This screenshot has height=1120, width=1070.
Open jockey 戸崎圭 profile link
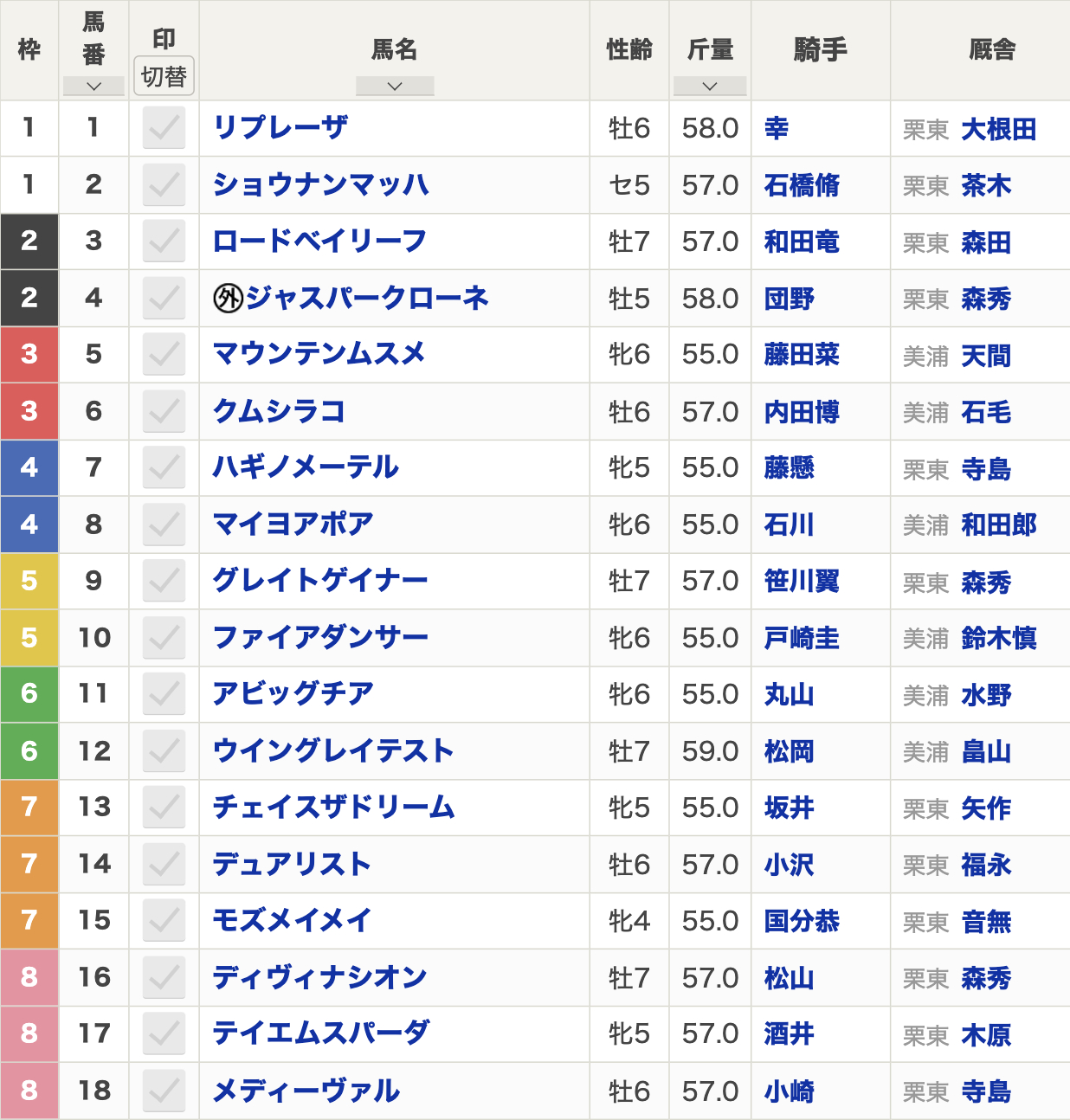[x=802, y=639]
